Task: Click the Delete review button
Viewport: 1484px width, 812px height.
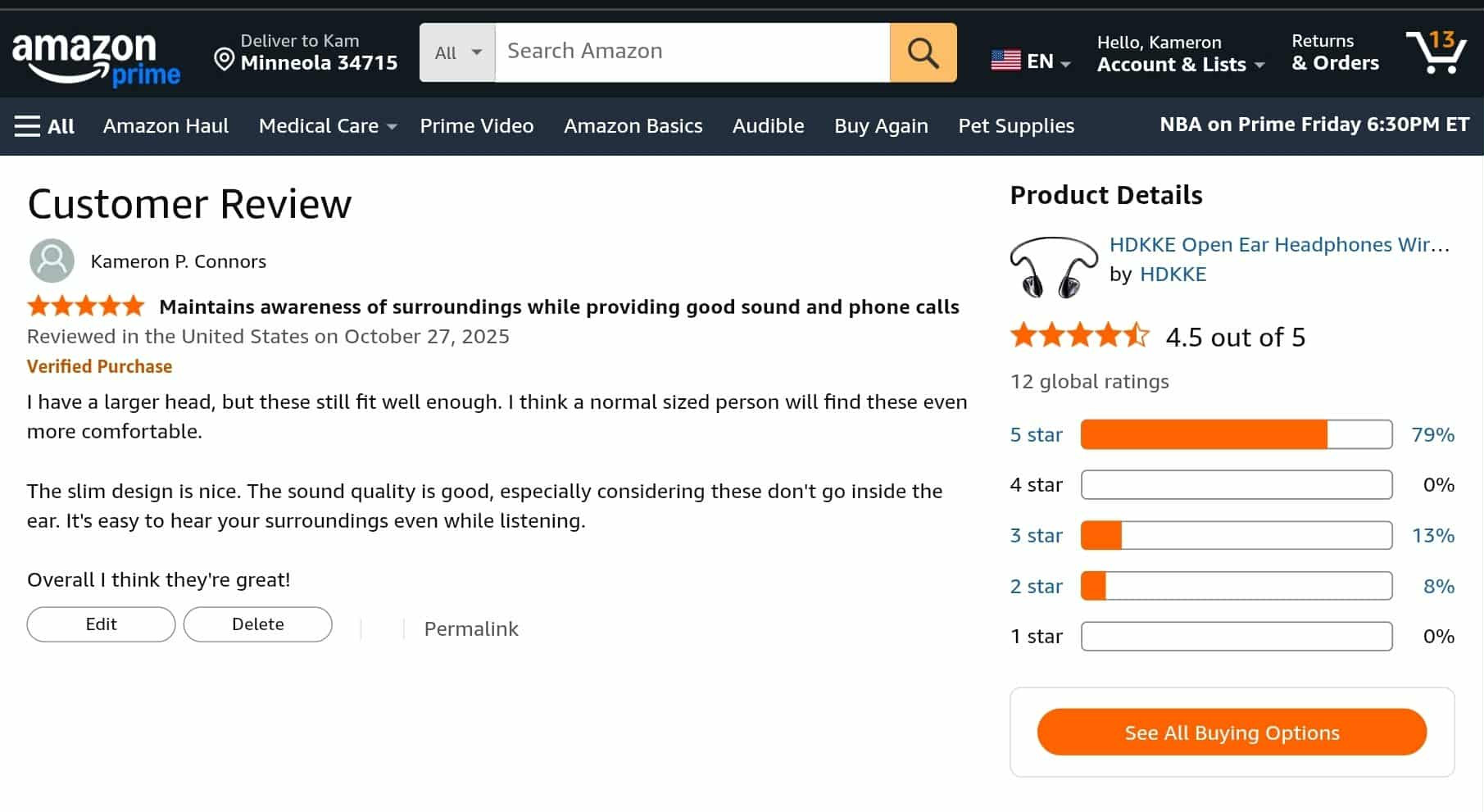Action: (x=257, y=624)
